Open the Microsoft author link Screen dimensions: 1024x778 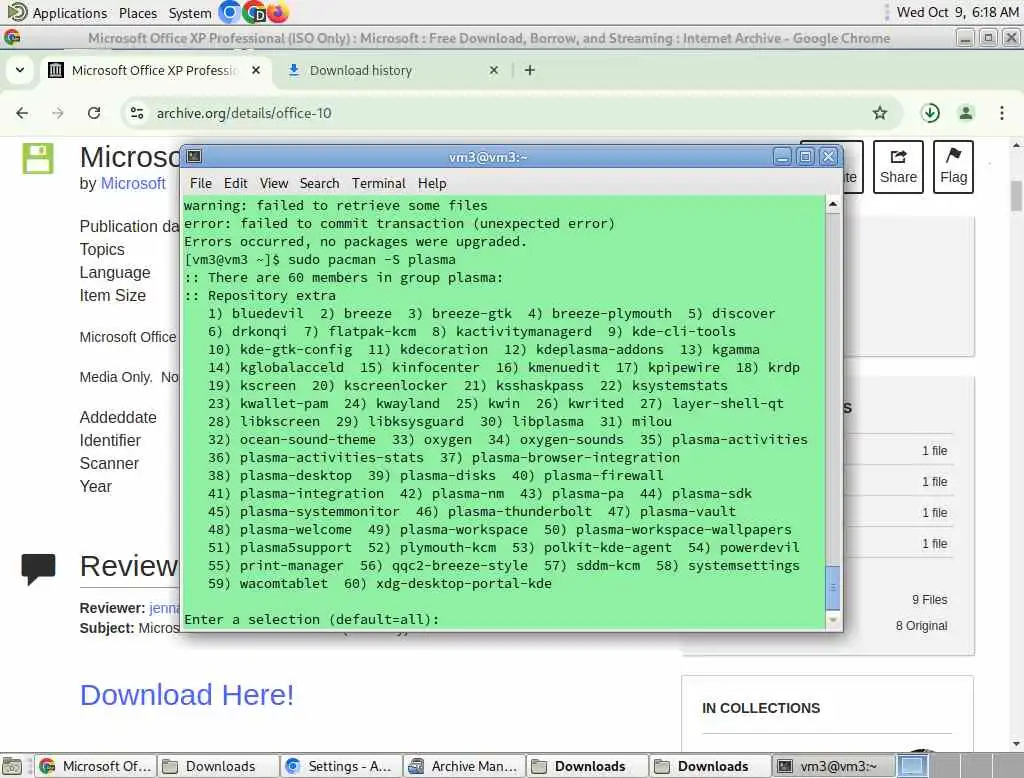click(x=133, y=184)
